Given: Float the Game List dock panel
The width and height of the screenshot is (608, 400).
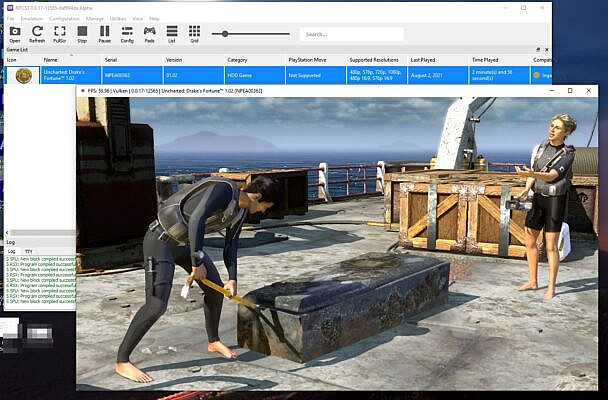Looking at the screenshot, I should coord(538,50).
